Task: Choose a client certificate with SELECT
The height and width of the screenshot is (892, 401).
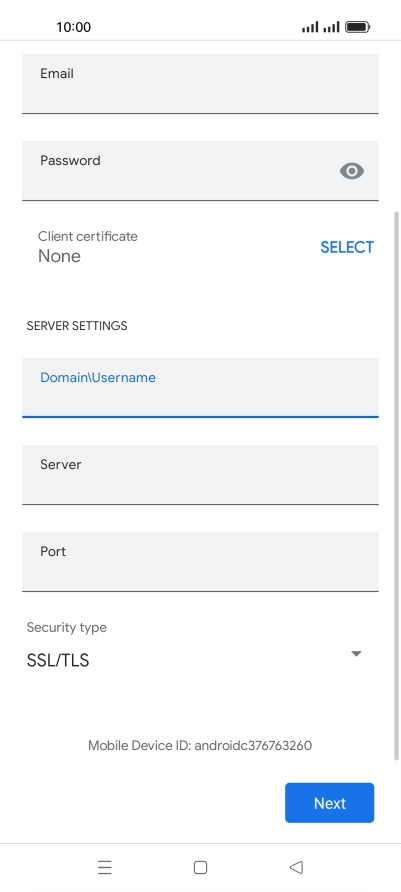Action: tap(347, 247)
